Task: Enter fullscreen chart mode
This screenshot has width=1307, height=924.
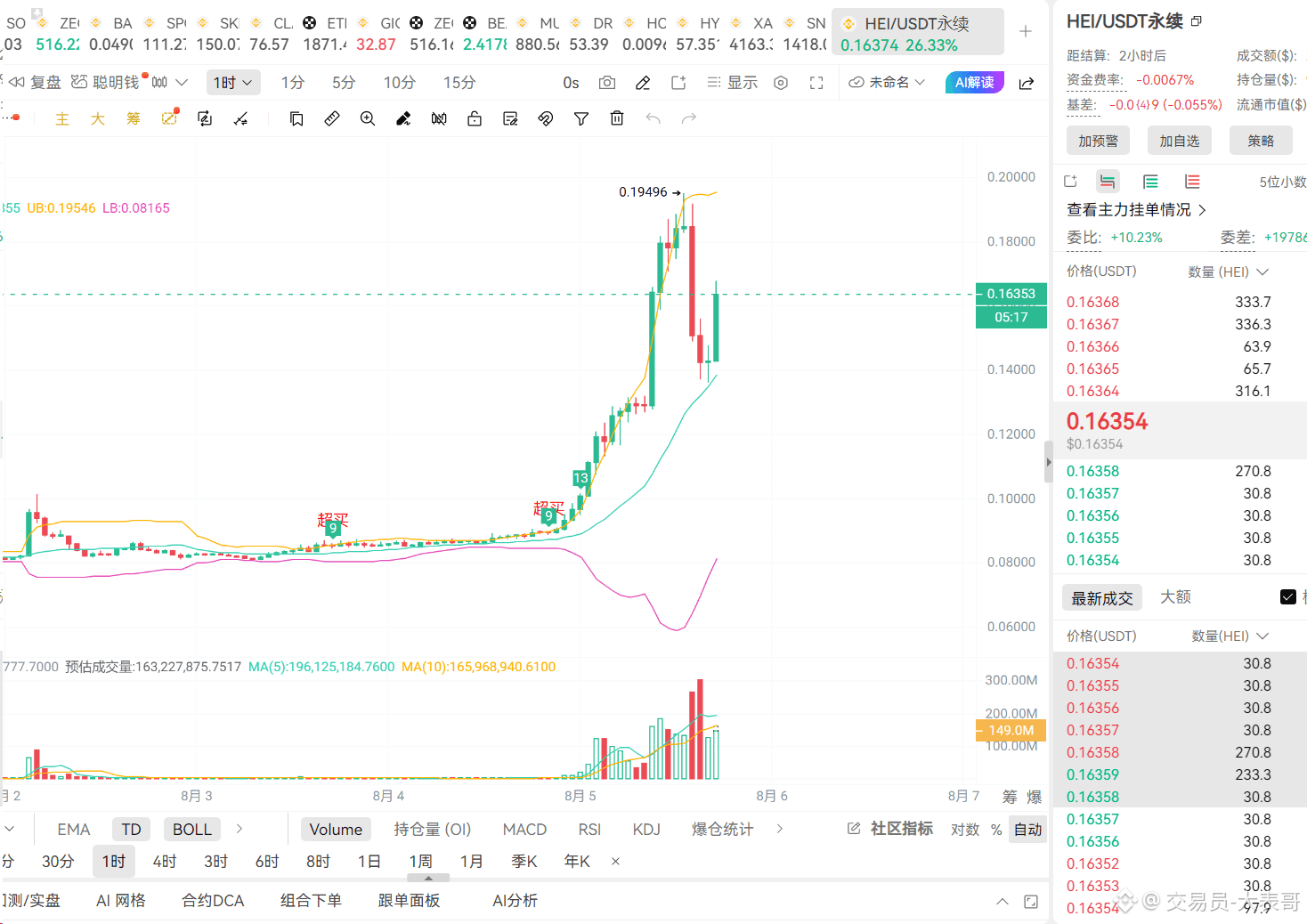Action: [816, 83]
